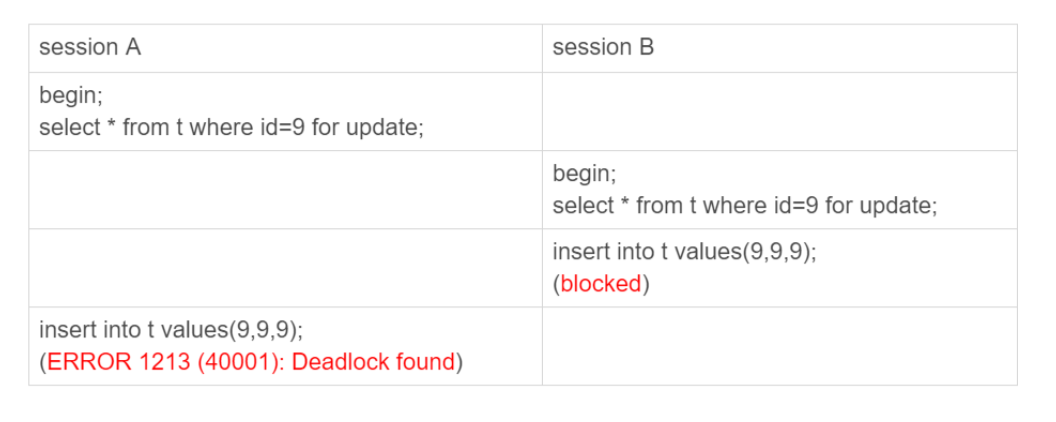The image size is (1056, 422).
Task: Click 'values(9,9,9)' in session A column
Action: [231, 330]
